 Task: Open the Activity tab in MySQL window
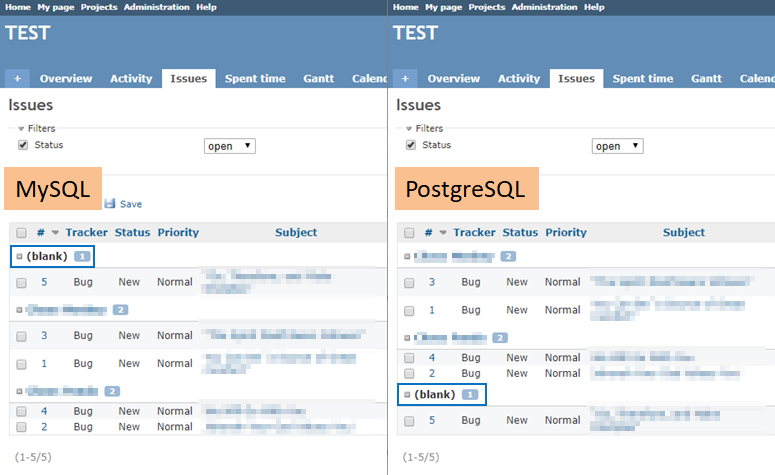[131, 79]
